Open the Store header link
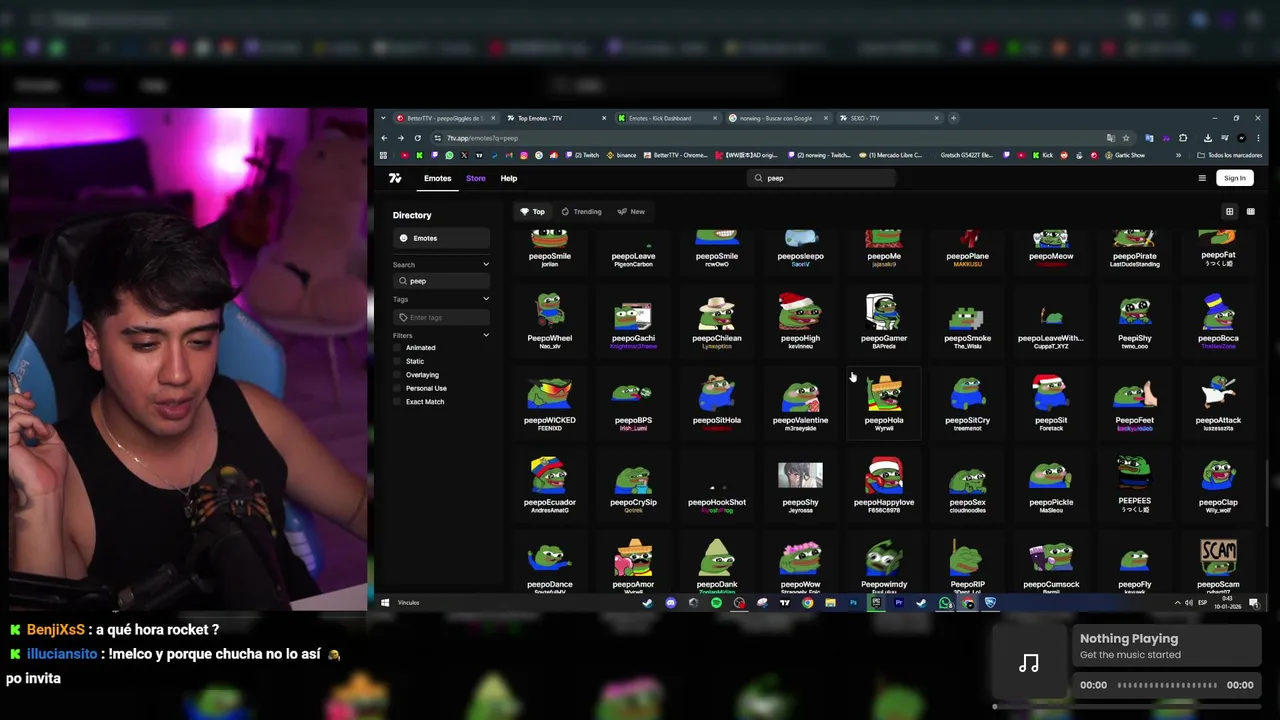The image size is (1280, 720). (x=475, y=178)
